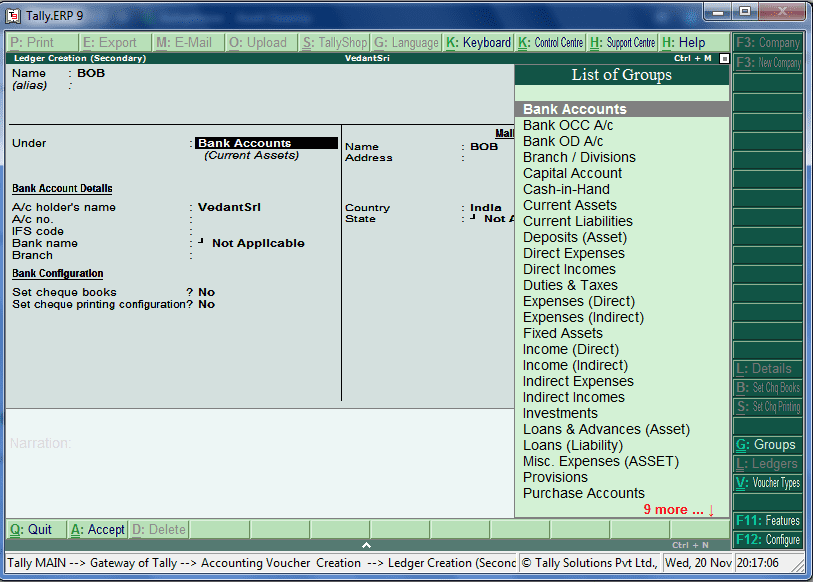Click the Tally.ERP 9 title bar icon
Image resolution: width=813 pixels, height=582 pixels.
[13, 16]
